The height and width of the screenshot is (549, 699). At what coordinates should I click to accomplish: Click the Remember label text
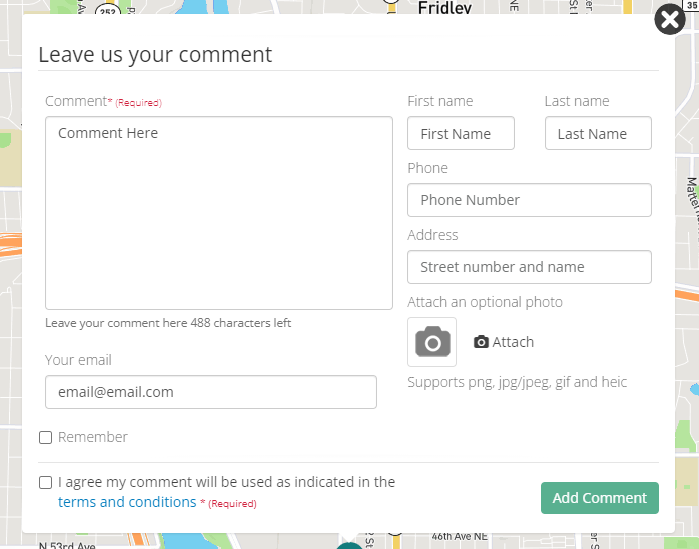pyautogui.click(x=93, y=437)
